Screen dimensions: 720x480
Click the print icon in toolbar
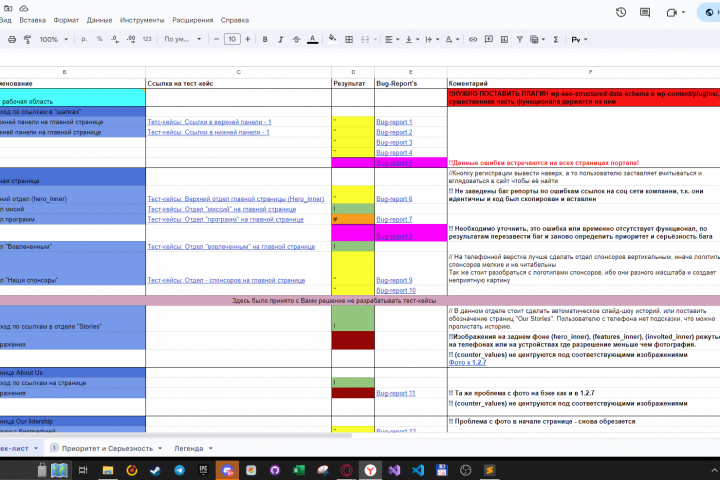12,40
